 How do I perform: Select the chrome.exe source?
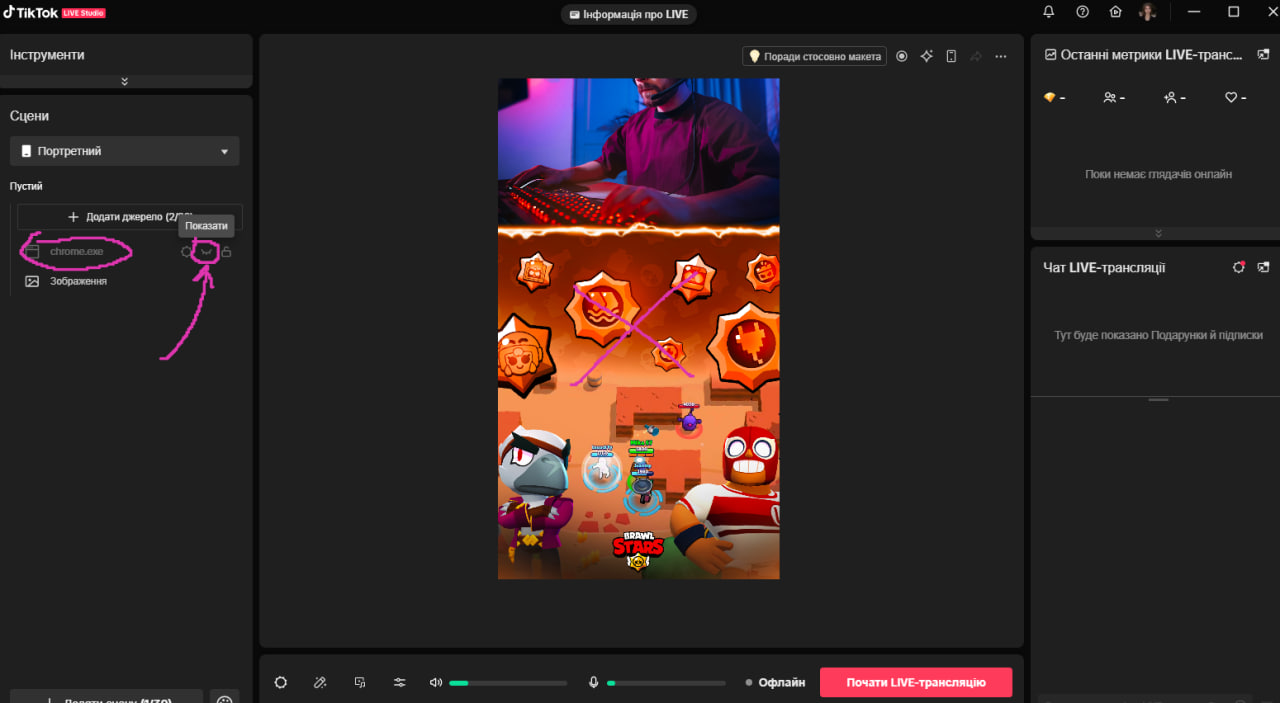tap(77, 252)
